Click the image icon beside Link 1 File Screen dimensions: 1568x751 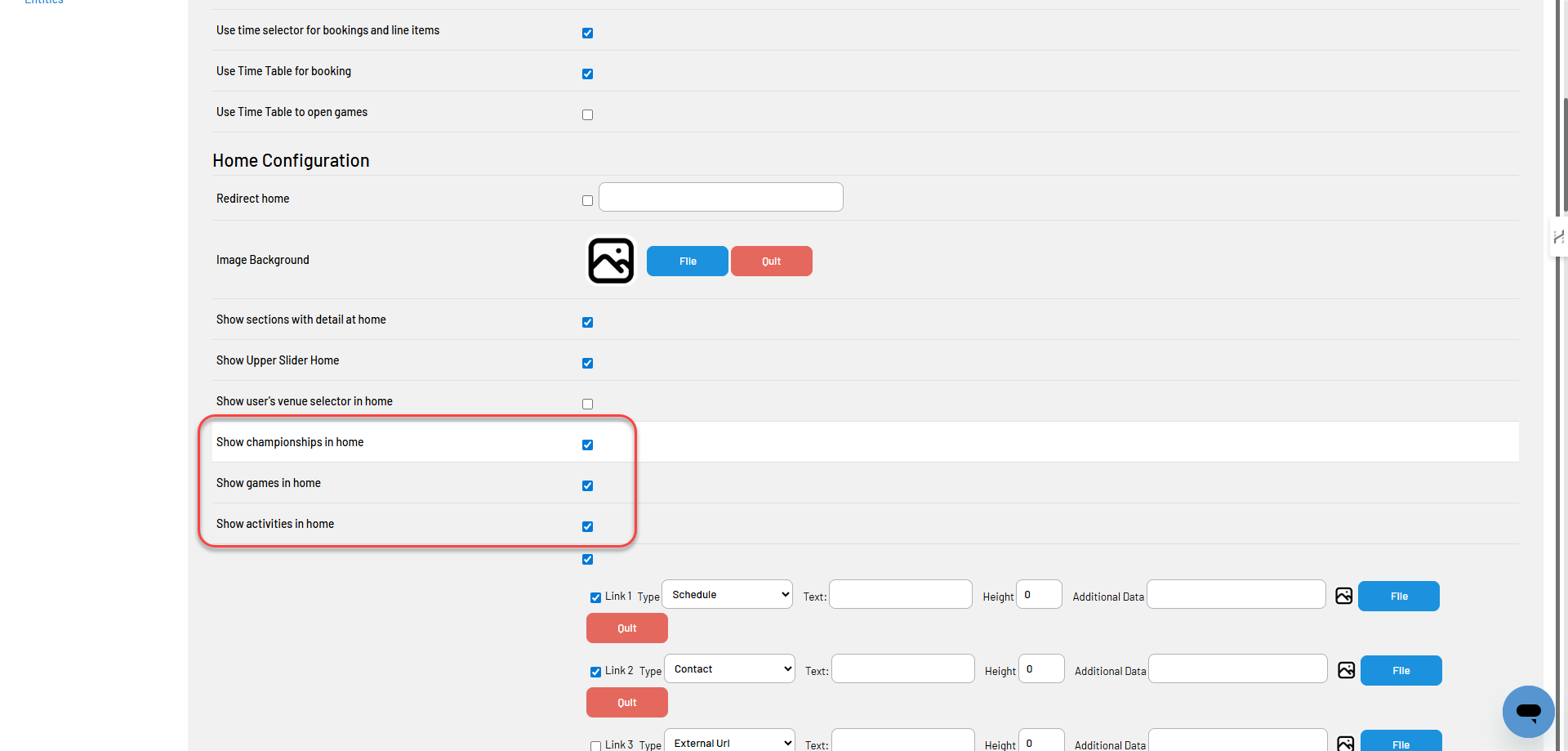coord(1343,596)
